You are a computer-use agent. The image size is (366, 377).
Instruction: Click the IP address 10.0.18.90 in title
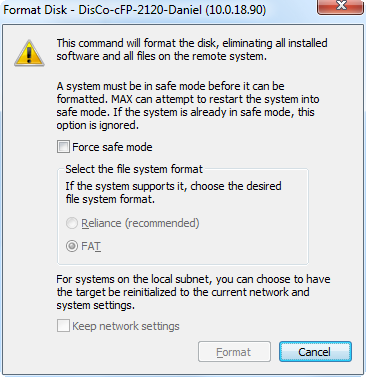click(236, 9)
